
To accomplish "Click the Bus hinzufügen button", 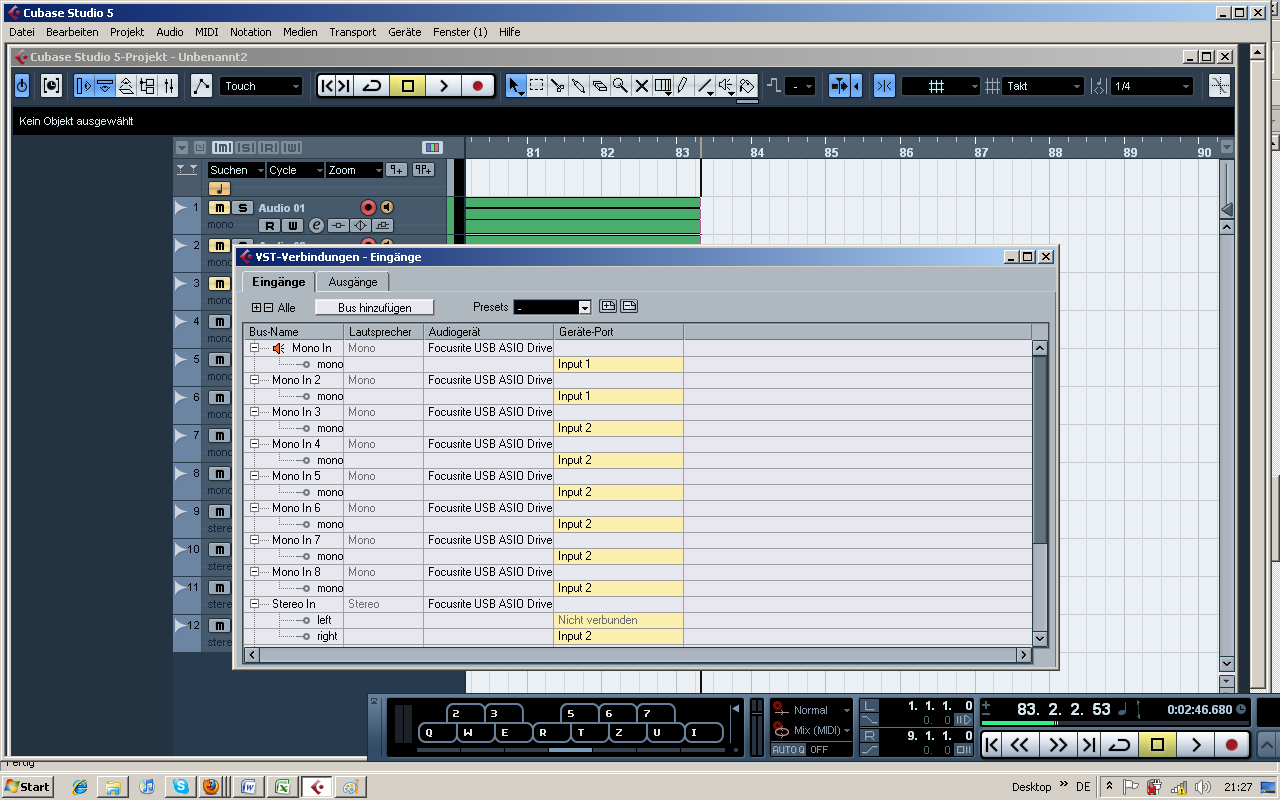I will coord(375,308).
